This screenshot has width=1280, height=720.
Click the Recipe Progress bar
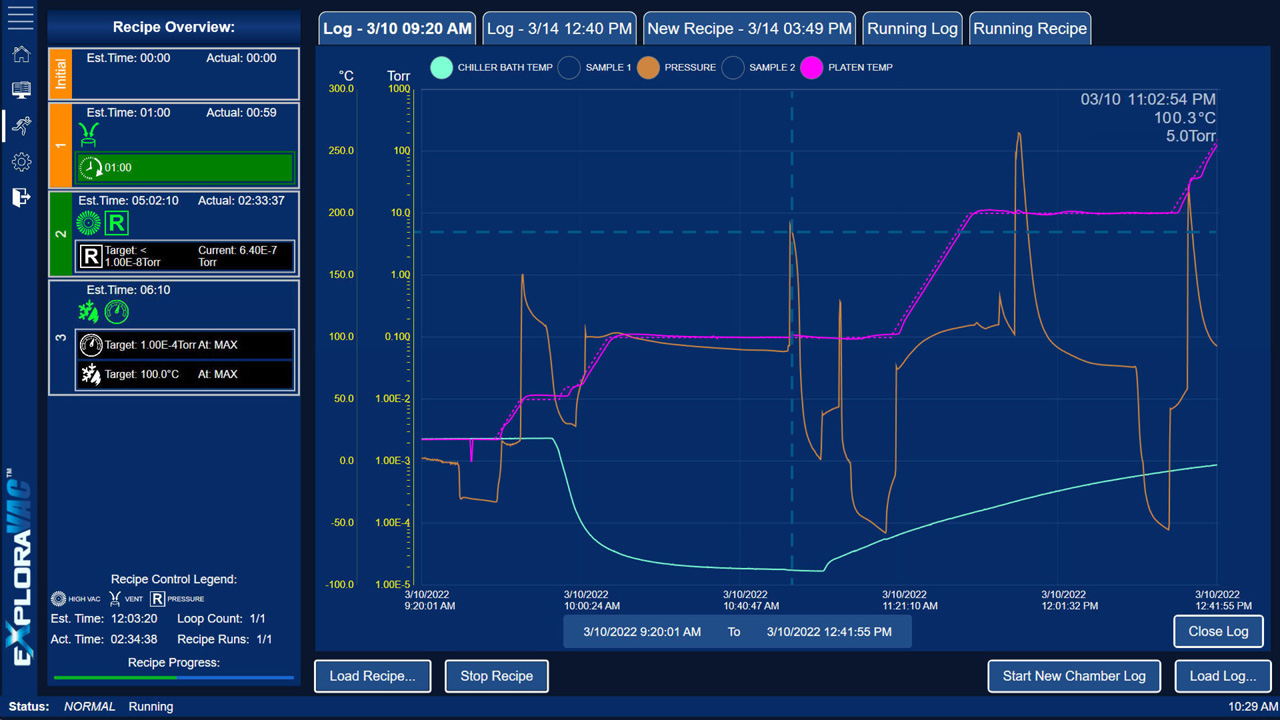click(174, 677)
